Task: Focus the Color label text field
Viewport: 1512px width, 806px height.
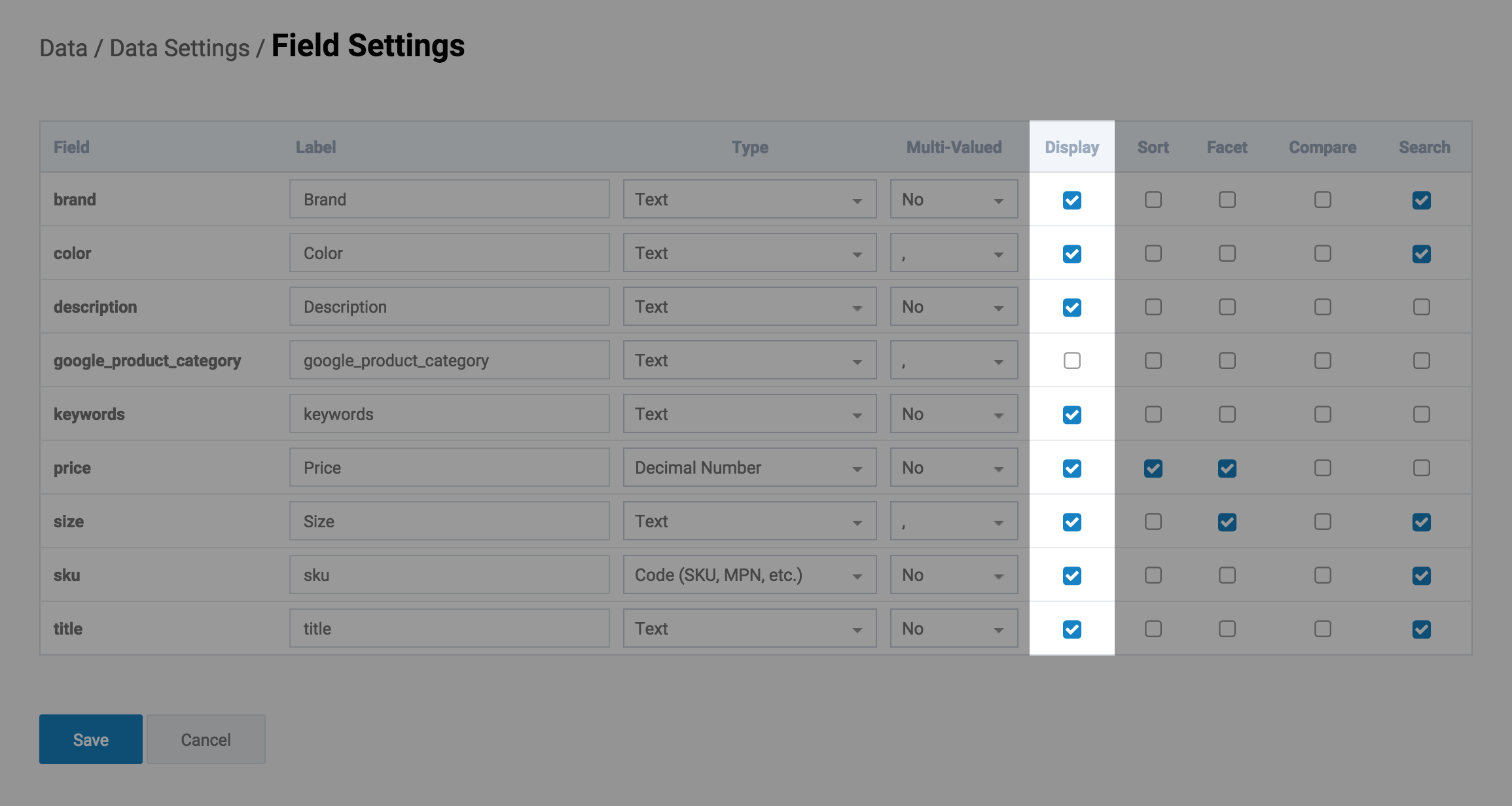Action: click(x=449, y=253)
